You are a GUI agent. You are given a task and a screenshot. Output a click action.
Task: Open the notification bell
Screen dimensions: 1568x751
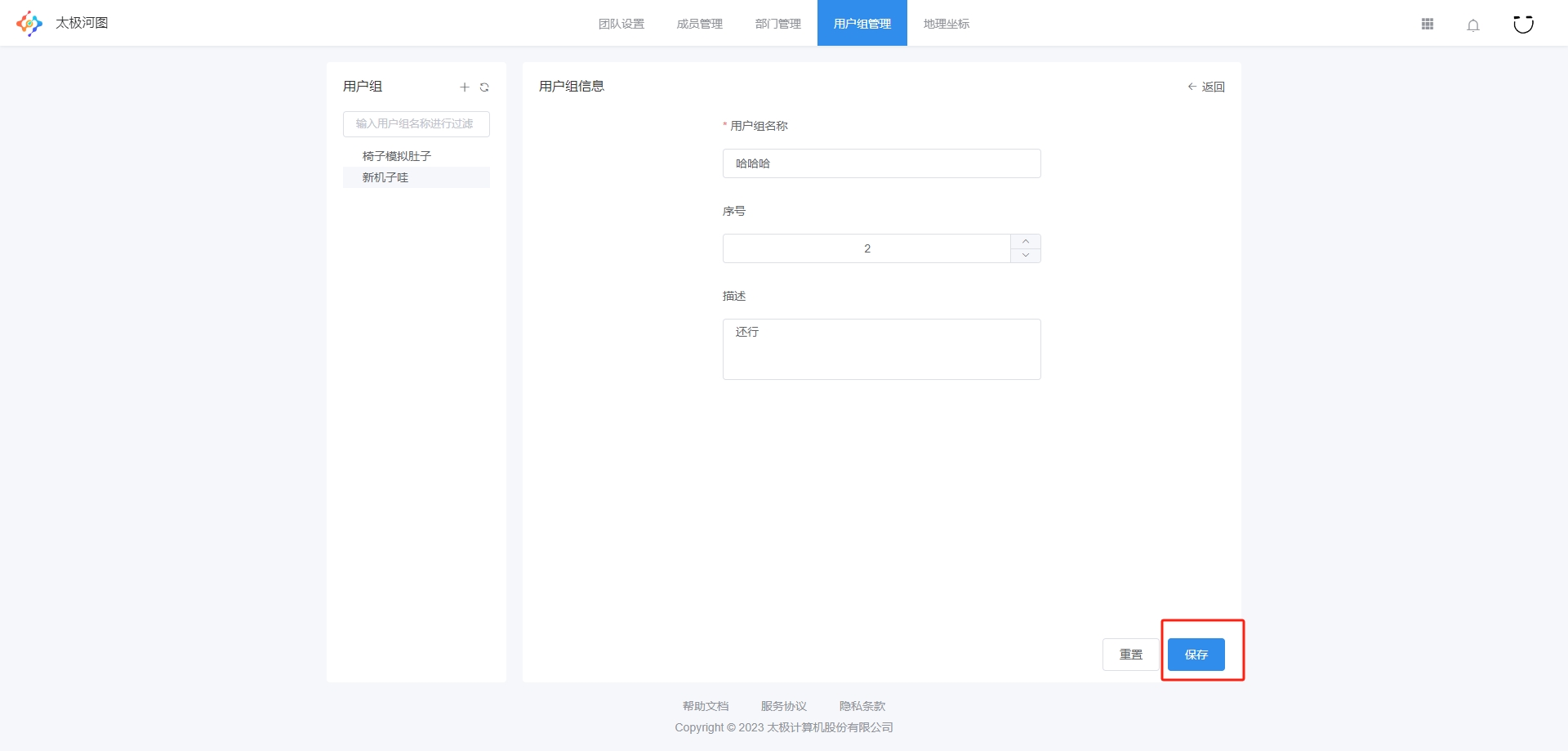click(x=1473, y=25)
